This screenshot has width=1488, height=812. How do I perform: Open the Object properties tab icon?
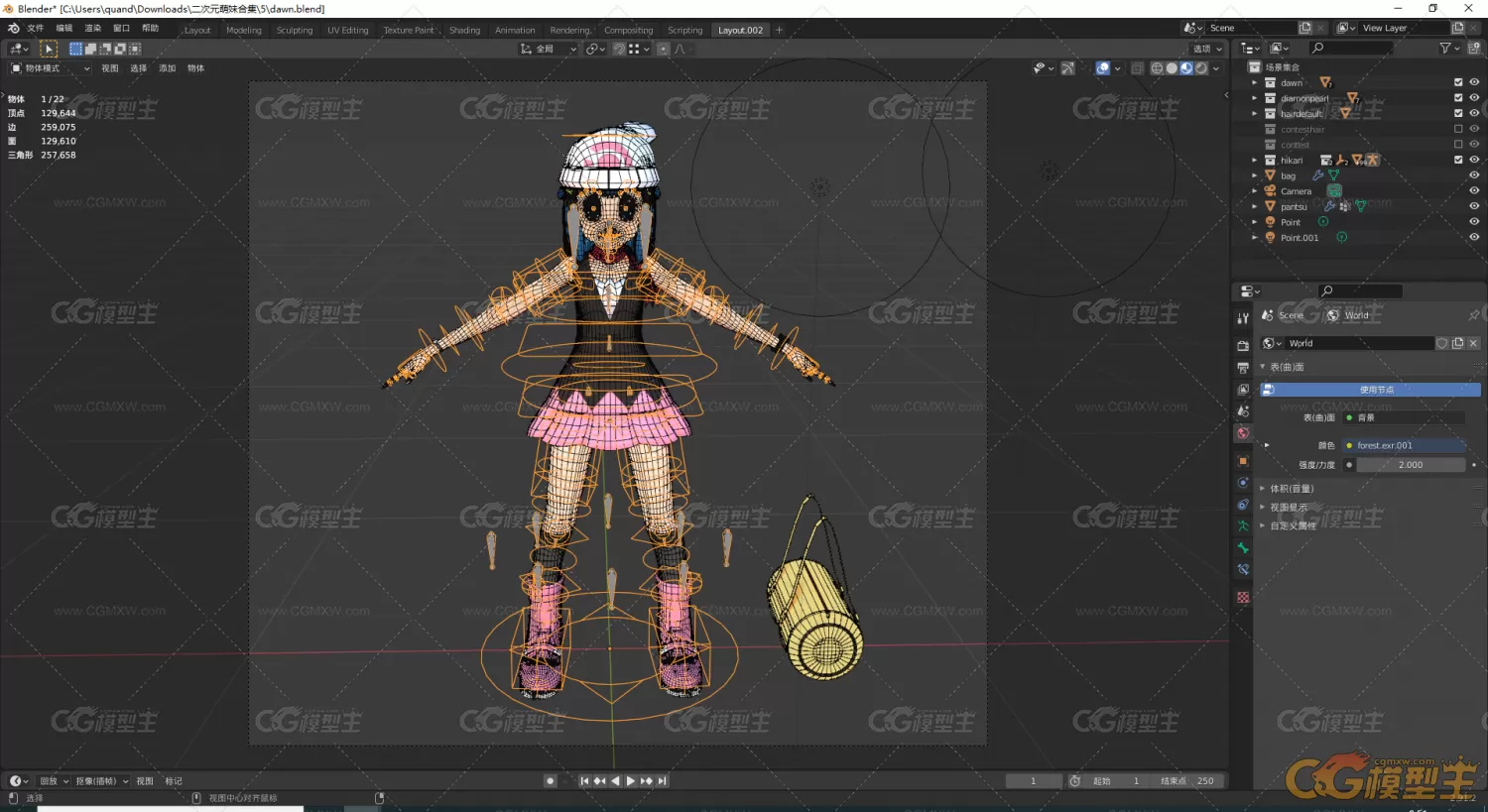[x=1243, y=461]
